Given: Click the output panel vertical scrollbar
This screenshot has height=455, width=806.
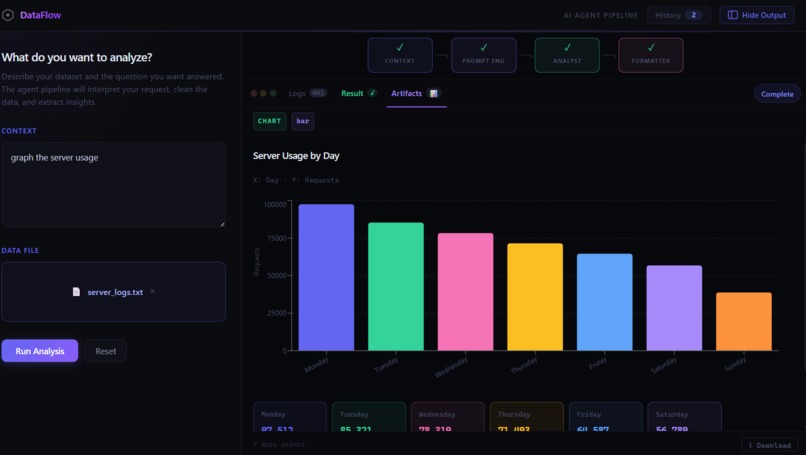Looking at the screenshot, I should [x=804, y=257].
